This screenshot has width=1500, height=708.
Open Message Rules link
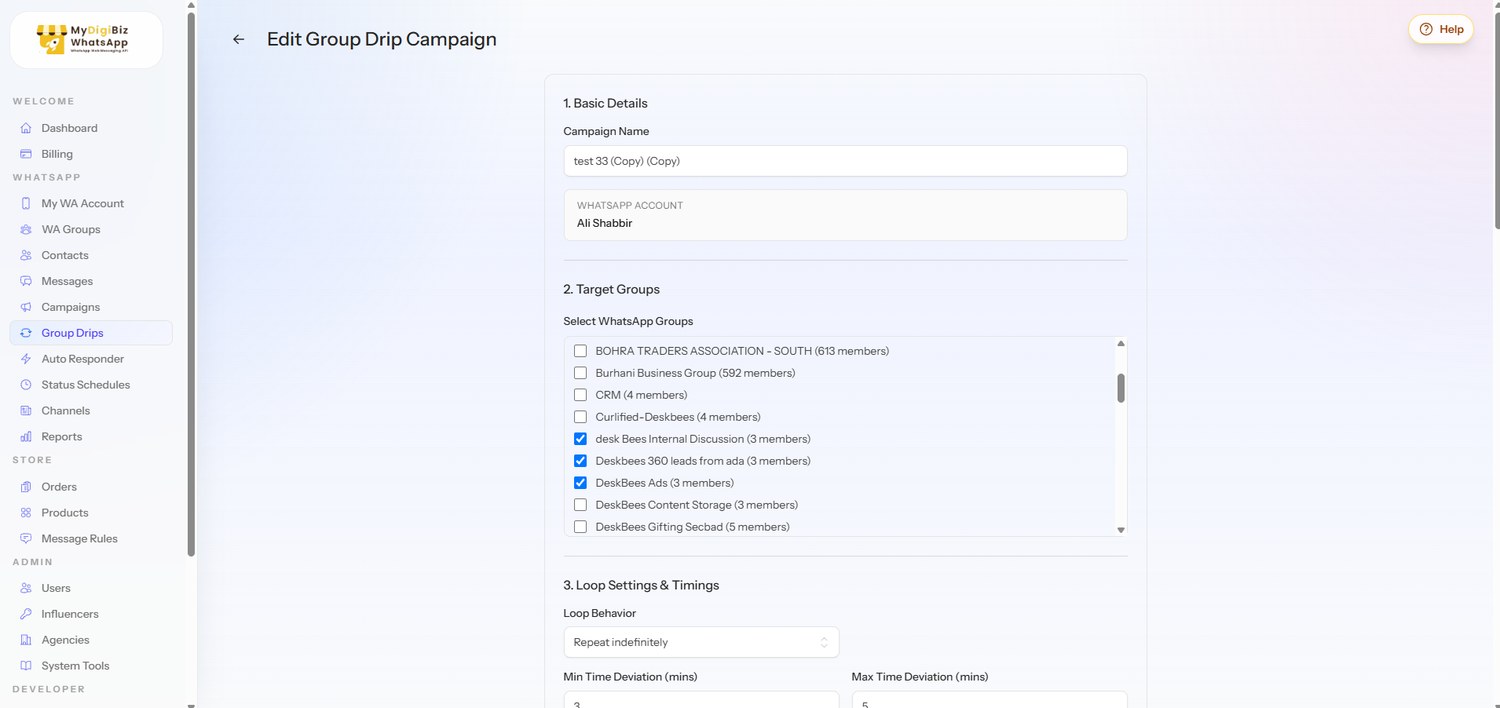pyautogui.click(x=91, y=539)
